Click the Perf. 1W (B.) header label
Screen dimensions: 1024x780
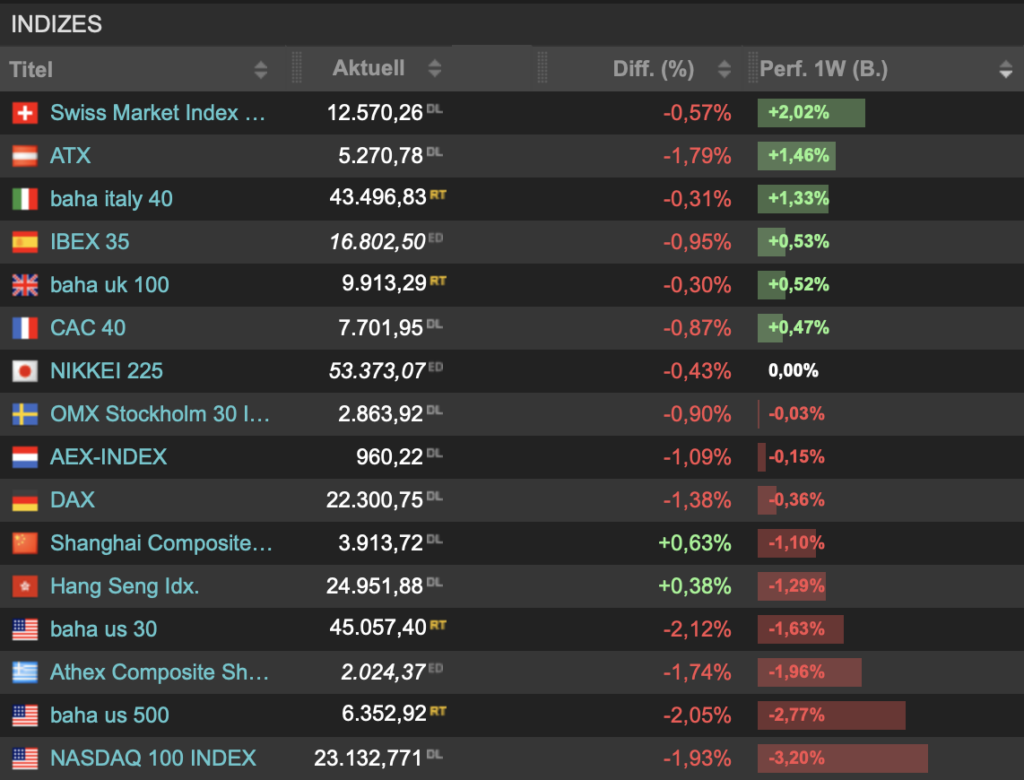click(823, 69)
